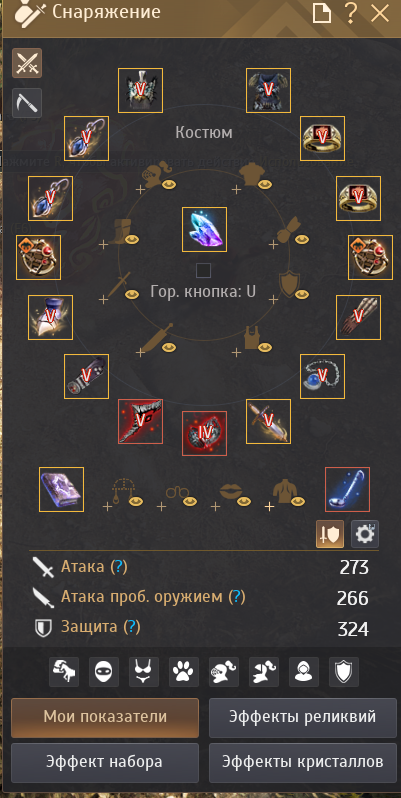401x798 pixels.
Task: Open the Эффекты реликвий panel
Action: (303, 718)
